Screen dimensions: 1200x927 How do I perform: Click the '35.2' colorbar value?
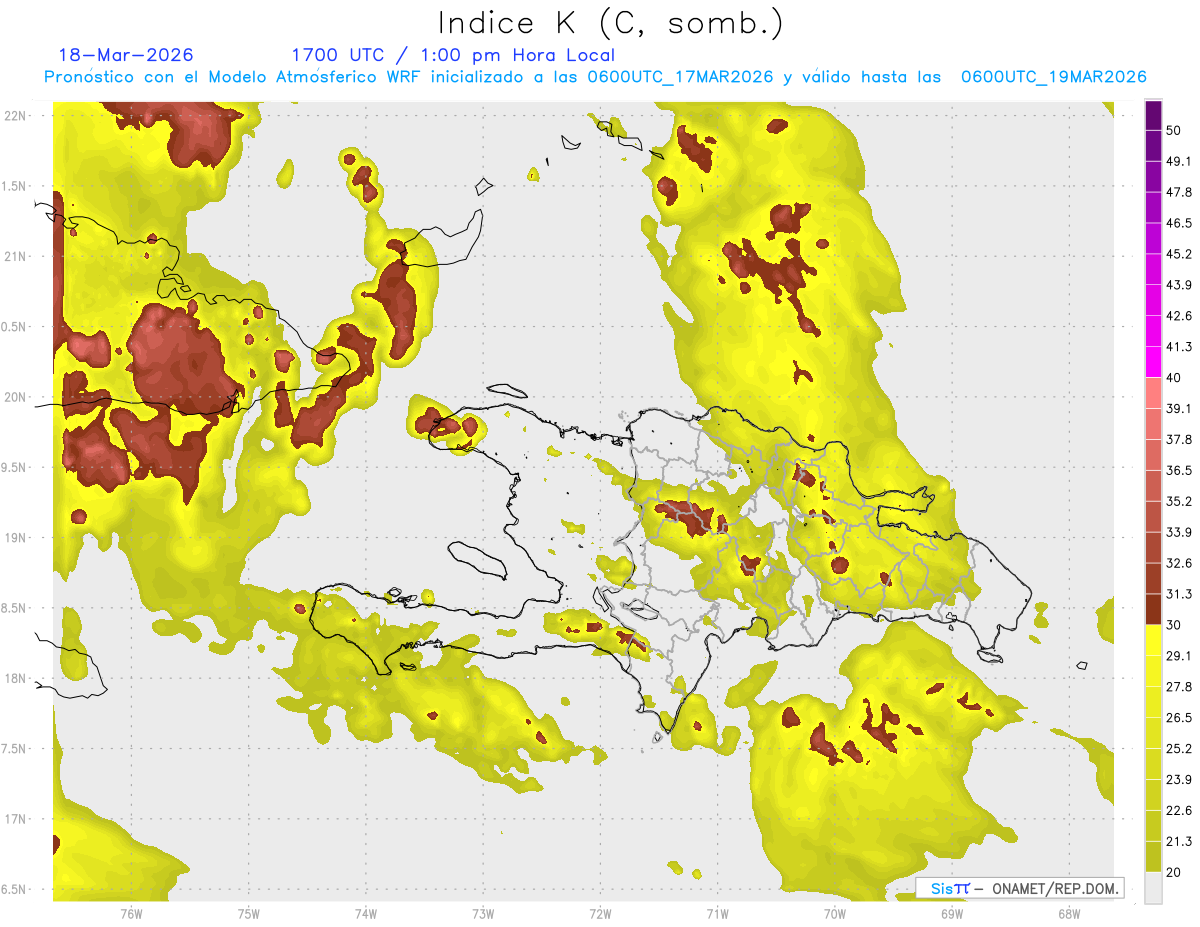coord(1179,501)
